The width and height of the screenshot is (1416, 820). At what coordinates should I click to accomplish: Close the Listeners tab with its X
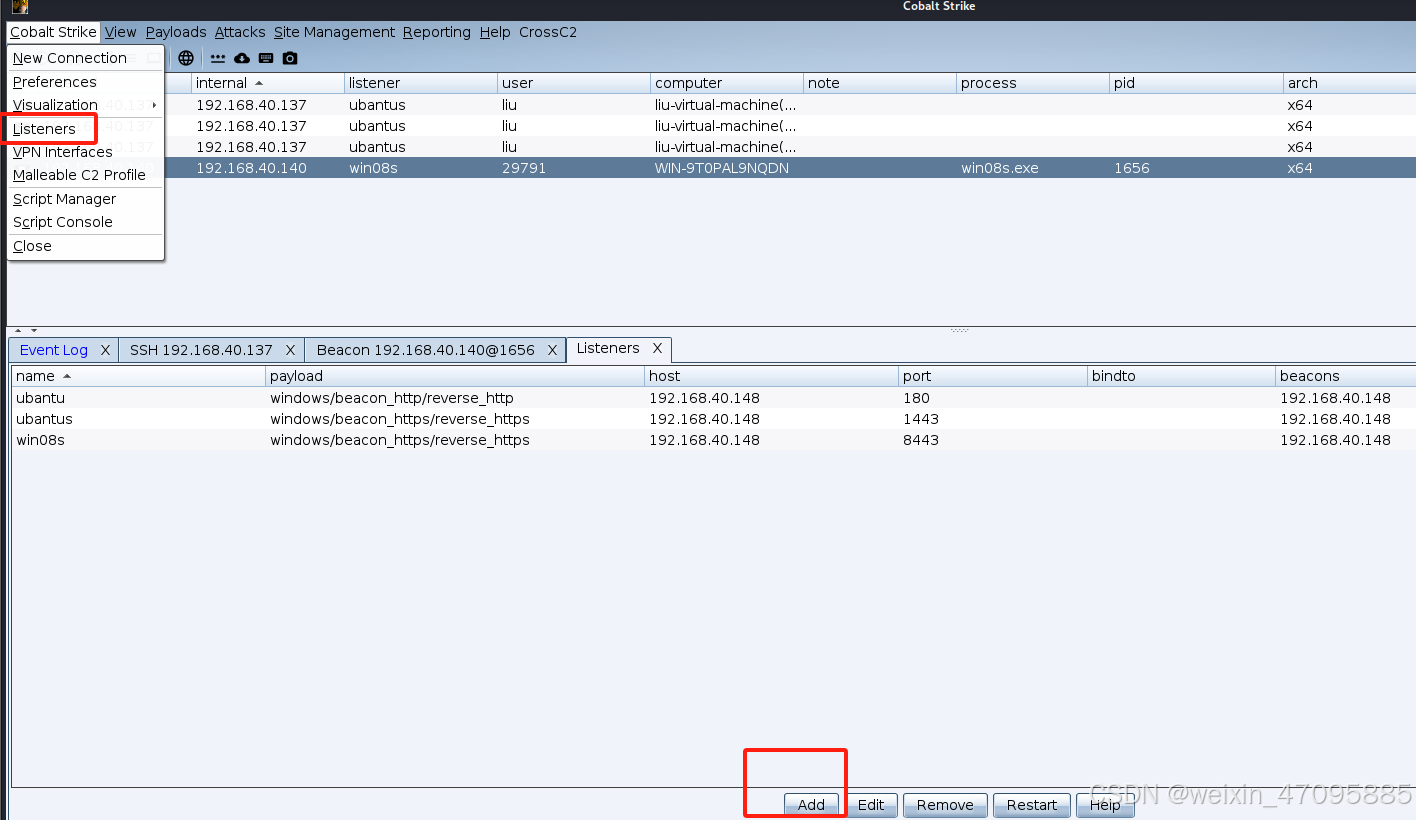[x=657, y=348]
